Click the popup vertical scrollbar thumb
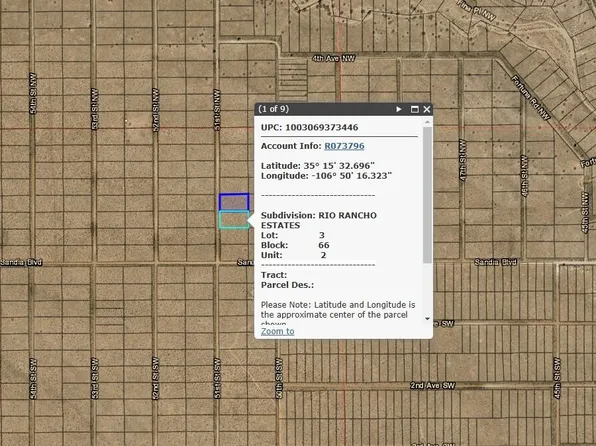Image resolution: width=596 pixels, height=446 pixels. point(427,195)
